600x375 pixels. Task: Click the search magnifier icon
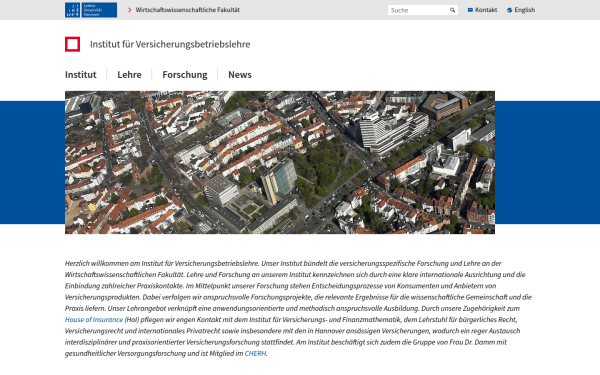452,10
